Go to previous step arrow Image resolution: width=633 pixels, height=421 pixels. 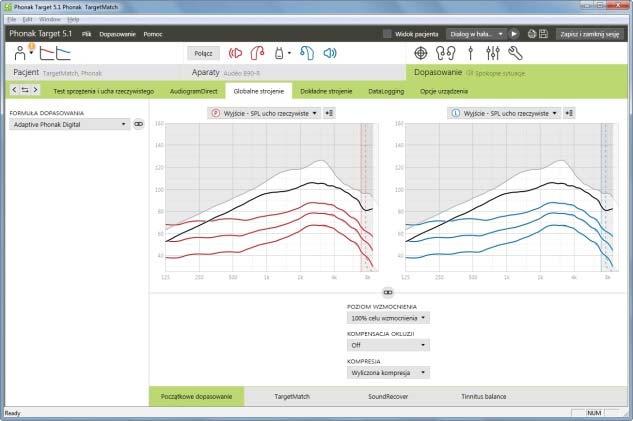pos(14,90)
